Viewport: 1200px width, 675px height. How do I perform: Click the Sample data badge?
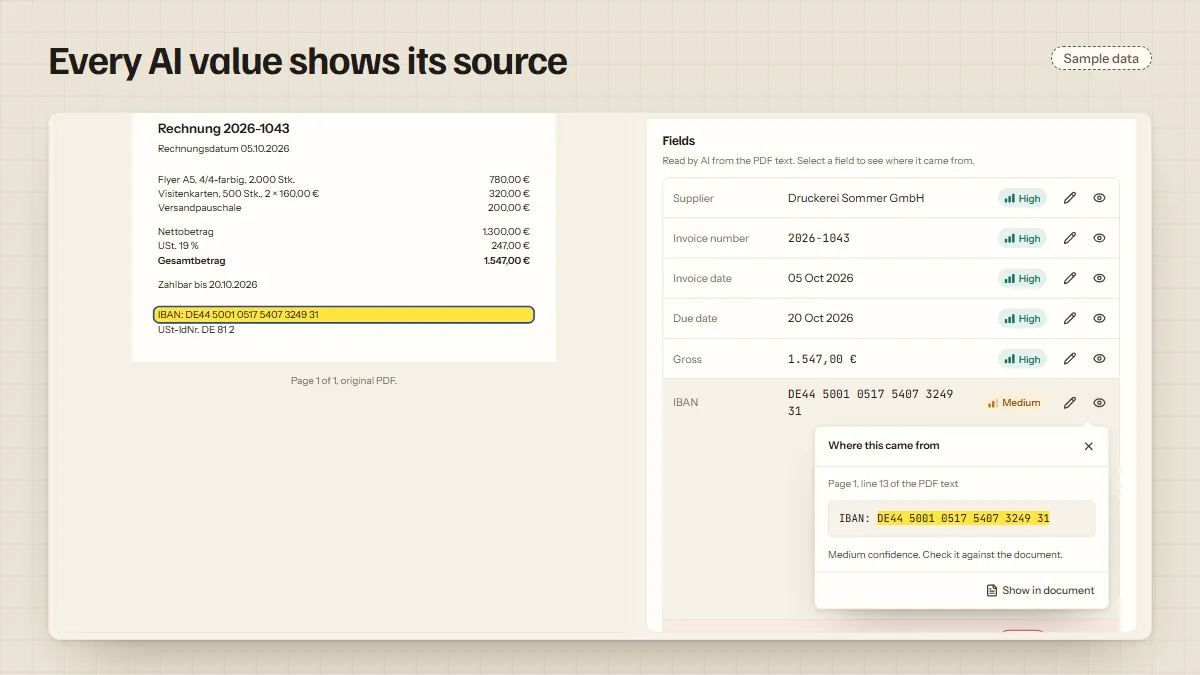pos(1101,58)
